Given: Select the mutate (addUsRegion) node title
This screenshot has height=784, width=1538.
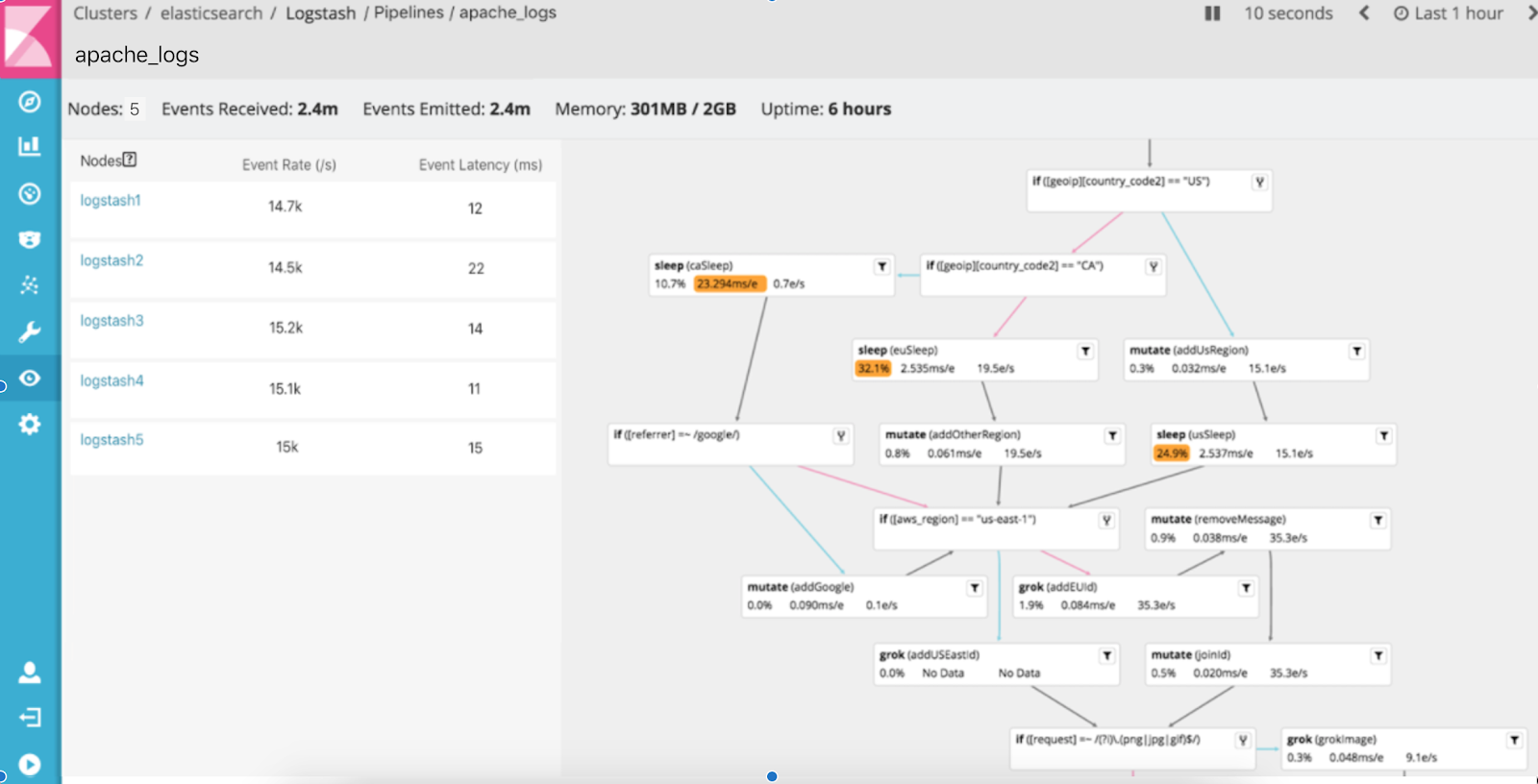Looking at the screenshot, I should [1189, 350].
